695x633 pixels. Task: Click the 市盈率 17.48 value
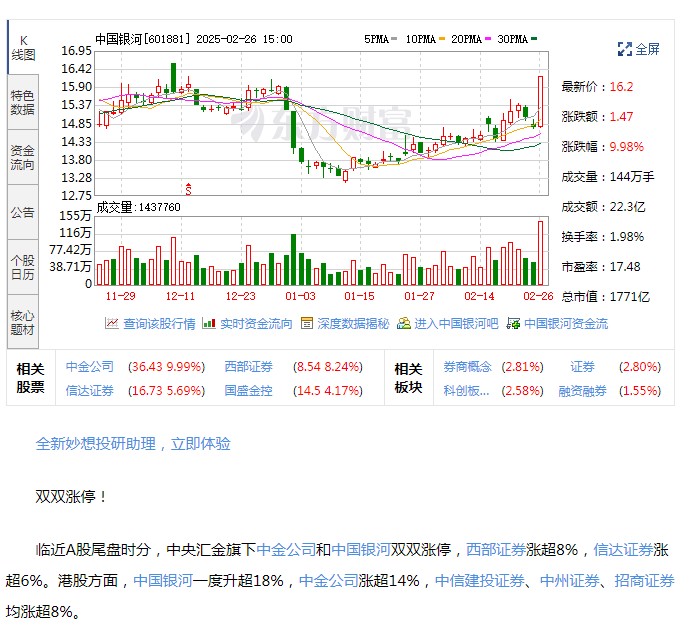[x=625, y=267]
